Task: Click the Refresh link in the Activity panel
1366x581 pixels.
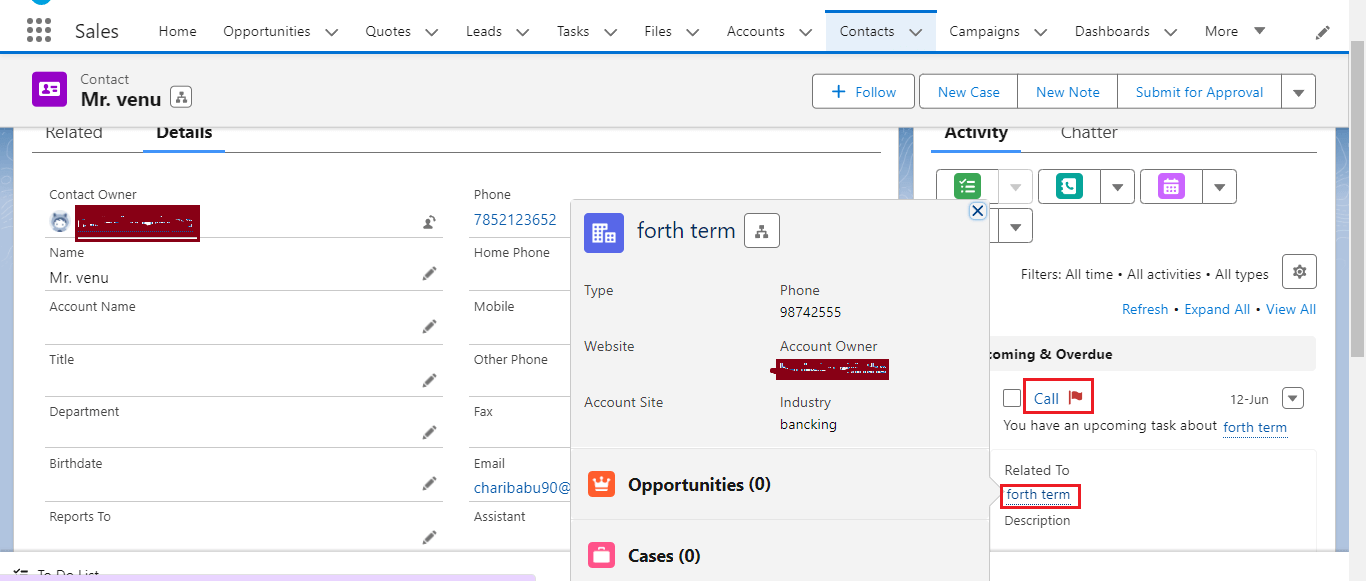Action: (1144, 309)
